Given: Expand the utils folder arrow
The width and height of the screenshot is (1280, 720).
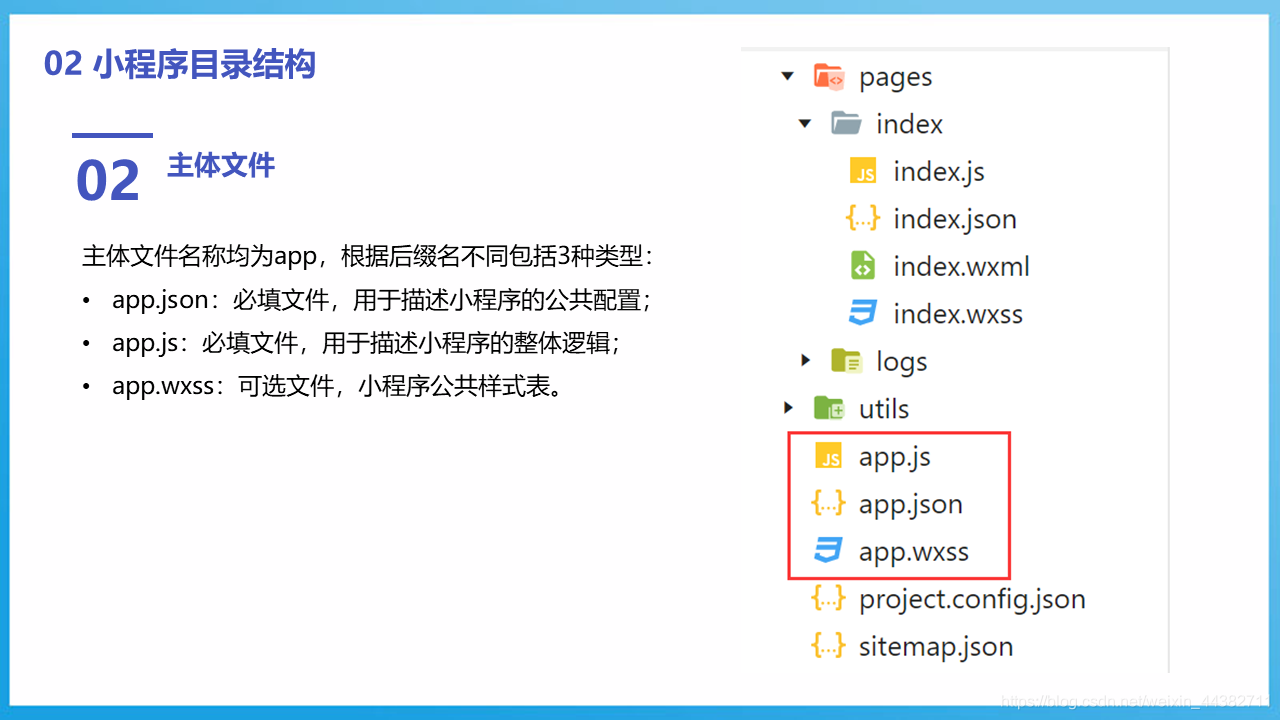Looking at the screenshot, I should pyautogui.click(x=788, y=407).
